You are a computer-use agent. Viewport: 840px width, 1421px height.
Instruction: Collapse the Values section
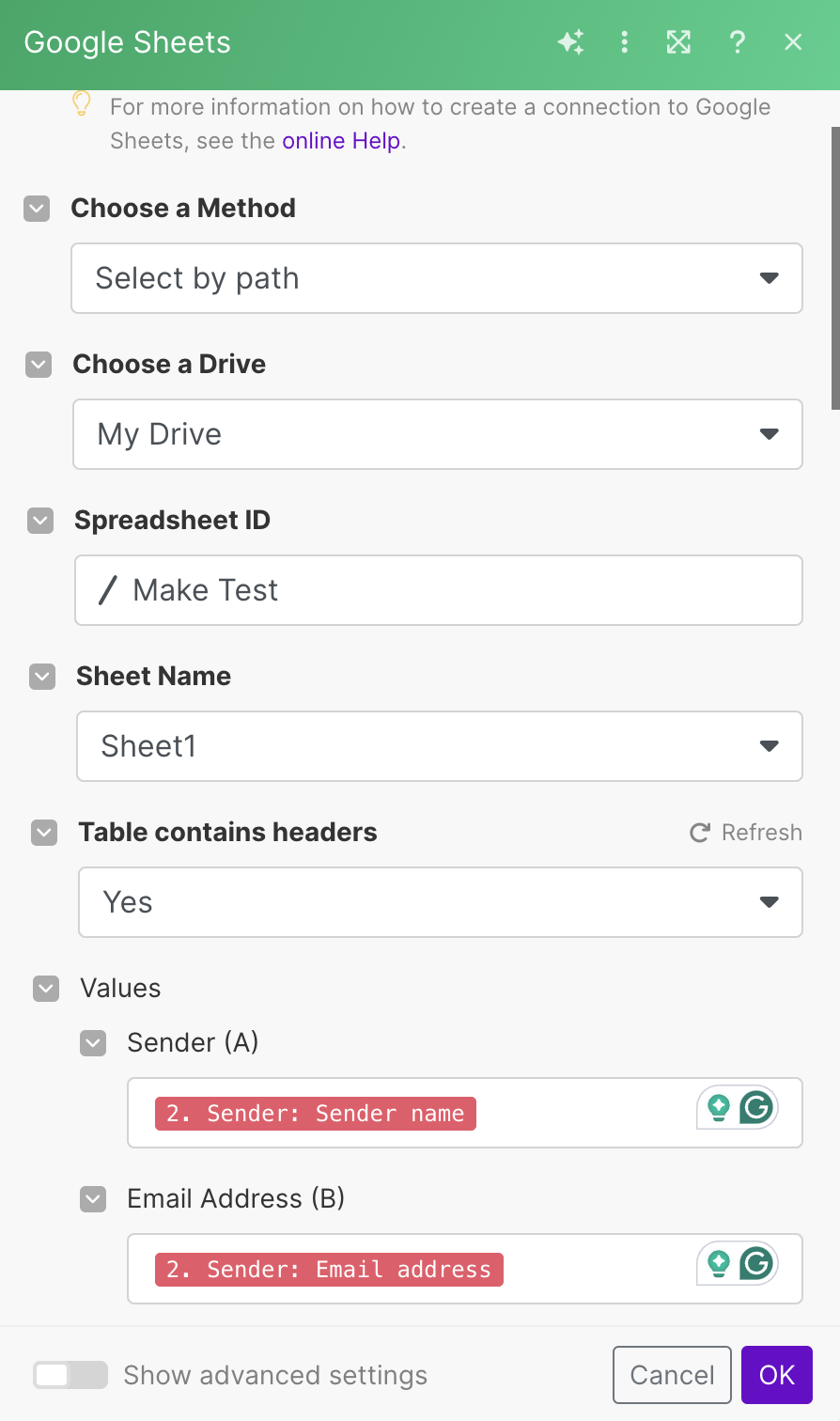pos(46,989)
